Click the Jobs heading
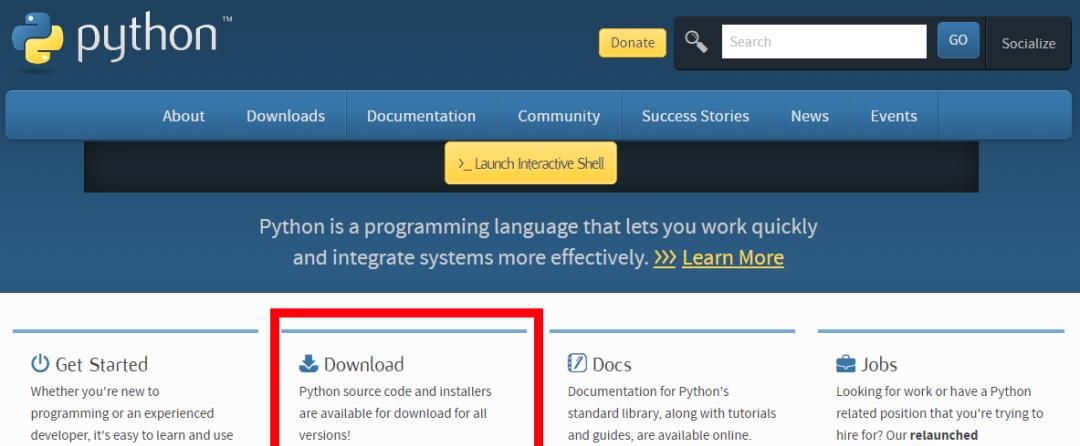 click(879, 364)
